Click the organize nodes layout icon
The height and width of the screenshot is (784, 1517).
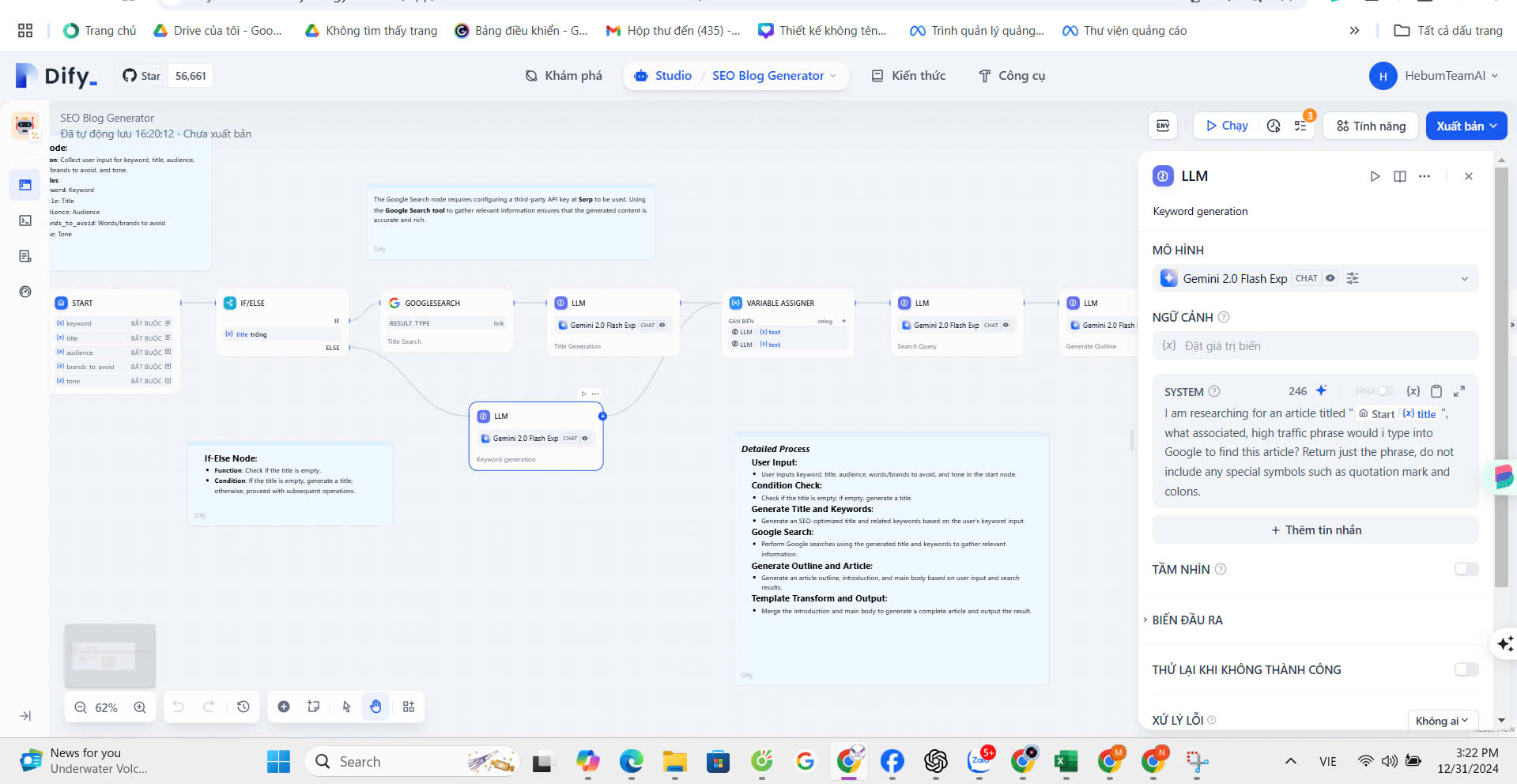tap(409, 707)
